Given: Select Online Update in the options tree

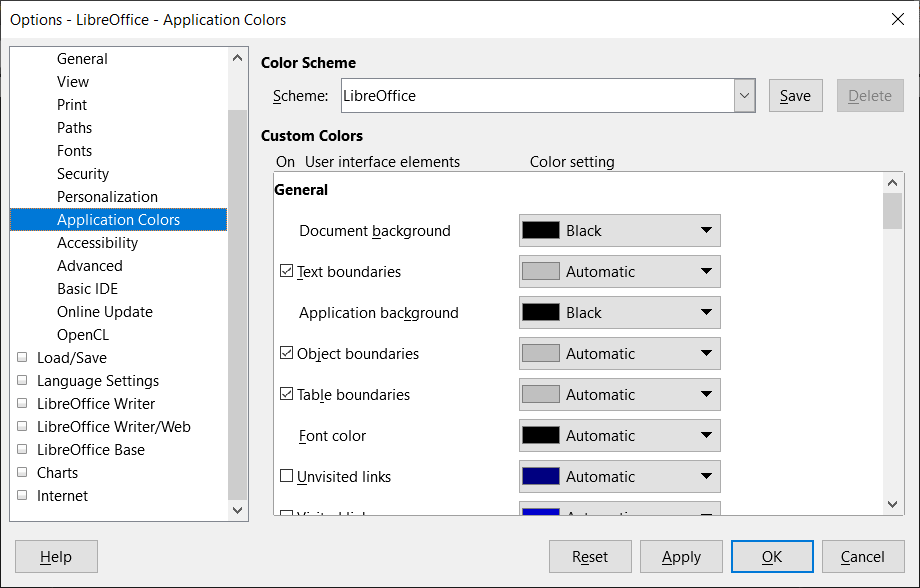Looking at the screenshot, I should tap(105, 312).
